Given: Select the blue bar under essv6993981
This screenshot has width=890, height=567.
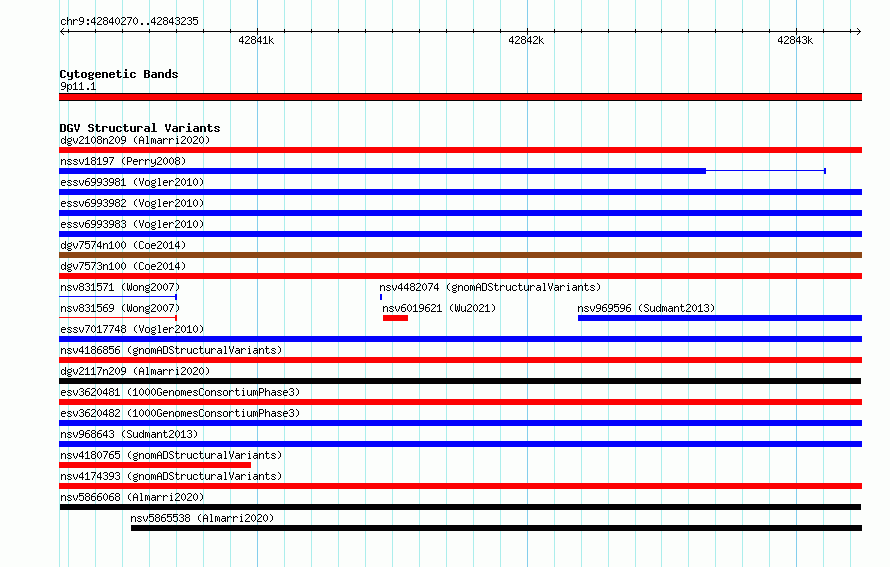Looking at the screenshot, I should coord(460,192).
